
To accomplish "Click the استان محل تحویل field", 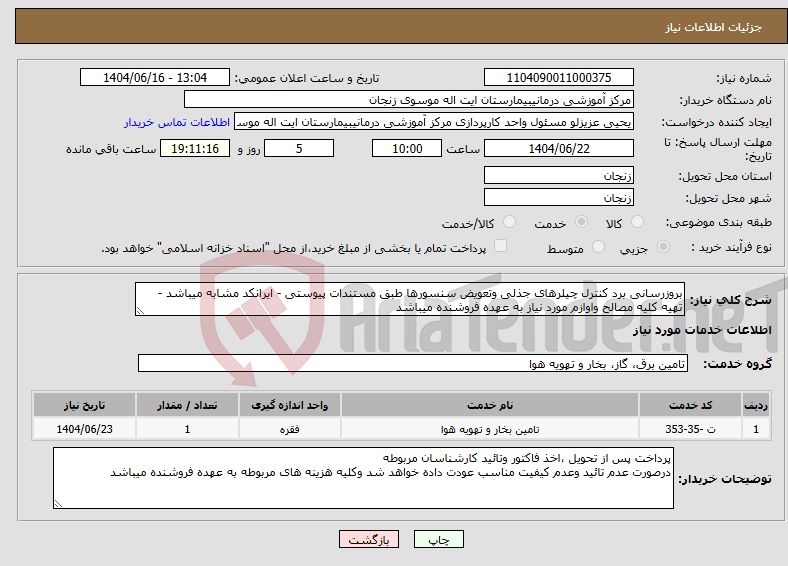I will click(x=558, y=175).
